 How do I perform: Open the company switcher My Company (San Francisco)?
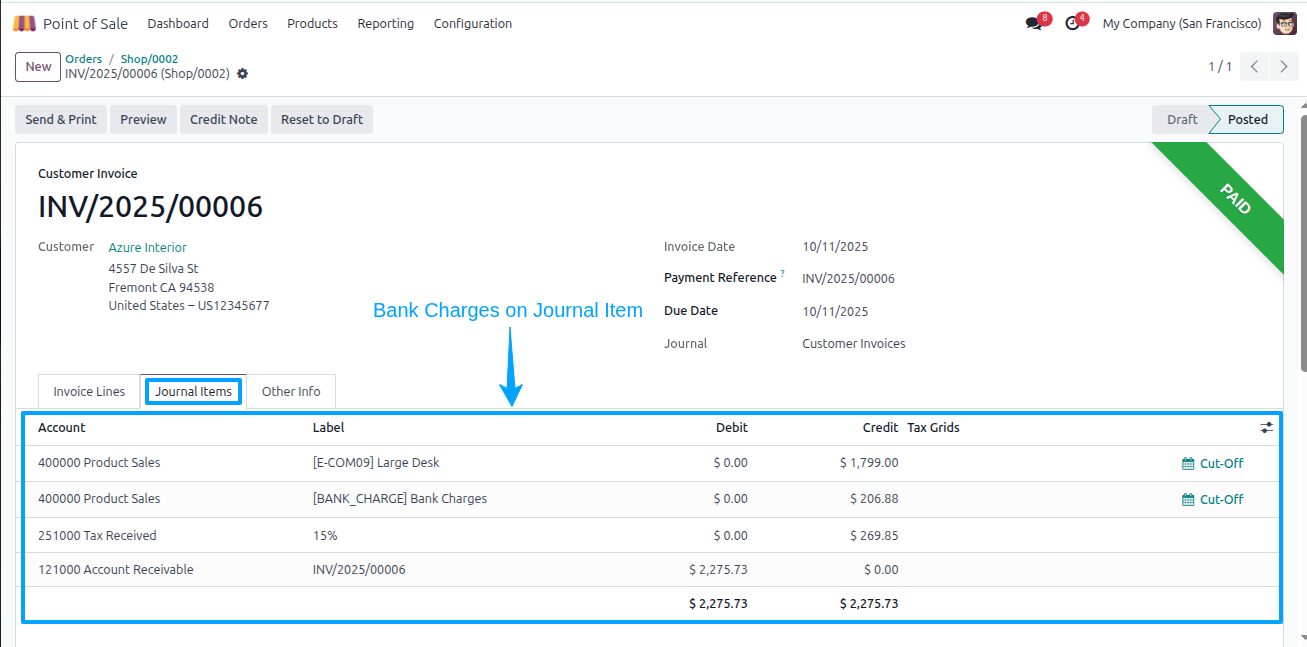pyautogui.click(x=1181, y=23)
